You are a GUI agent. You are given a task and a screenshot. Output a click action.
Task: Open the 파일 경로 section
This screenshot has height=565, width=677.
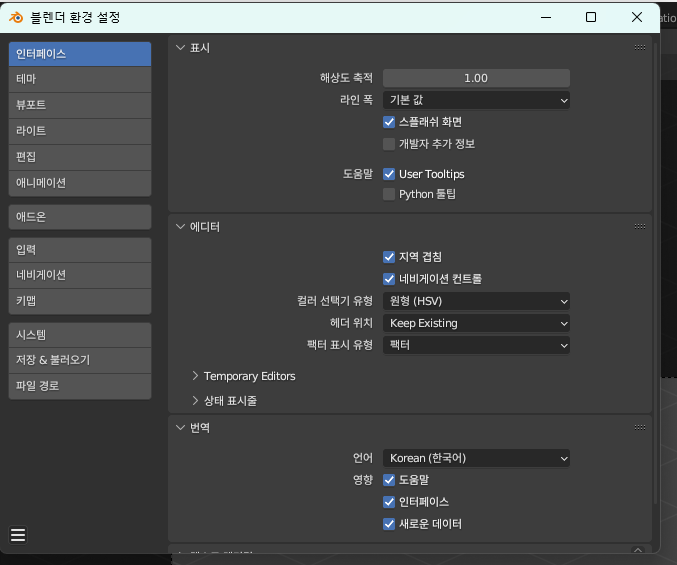pyautogui.click(x=80, y=386)
